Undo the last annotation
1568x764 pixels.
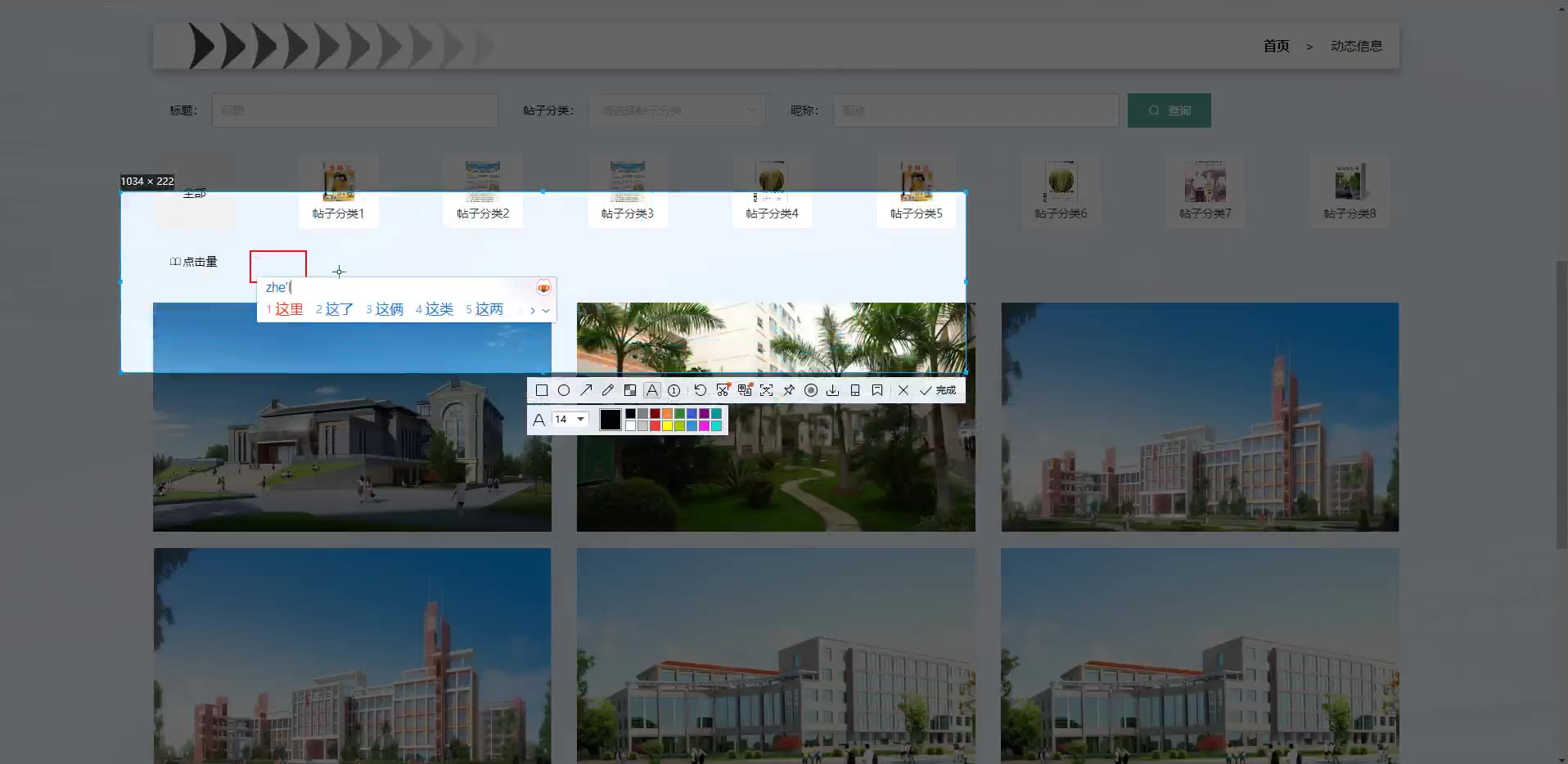701,390
